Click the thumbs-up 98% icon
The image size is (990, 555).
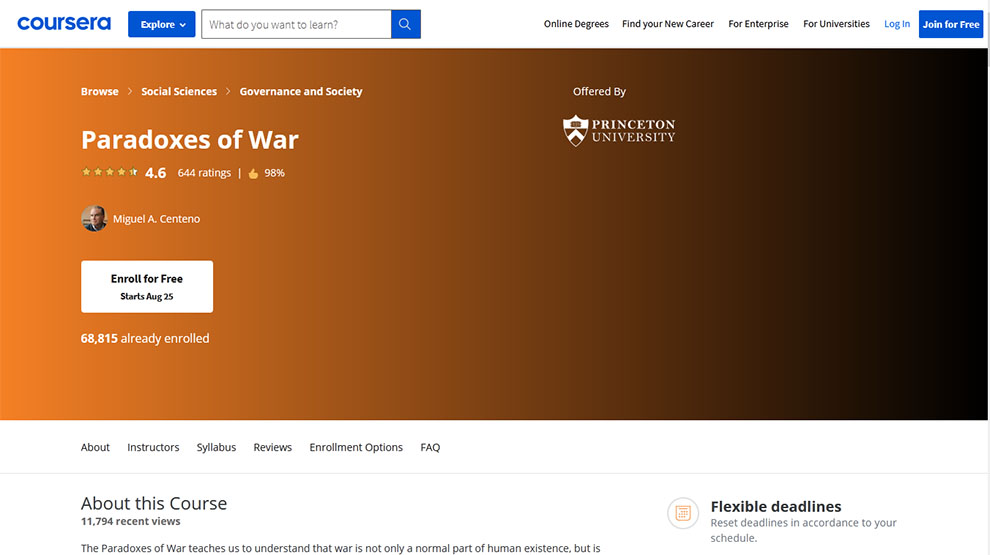253,174
